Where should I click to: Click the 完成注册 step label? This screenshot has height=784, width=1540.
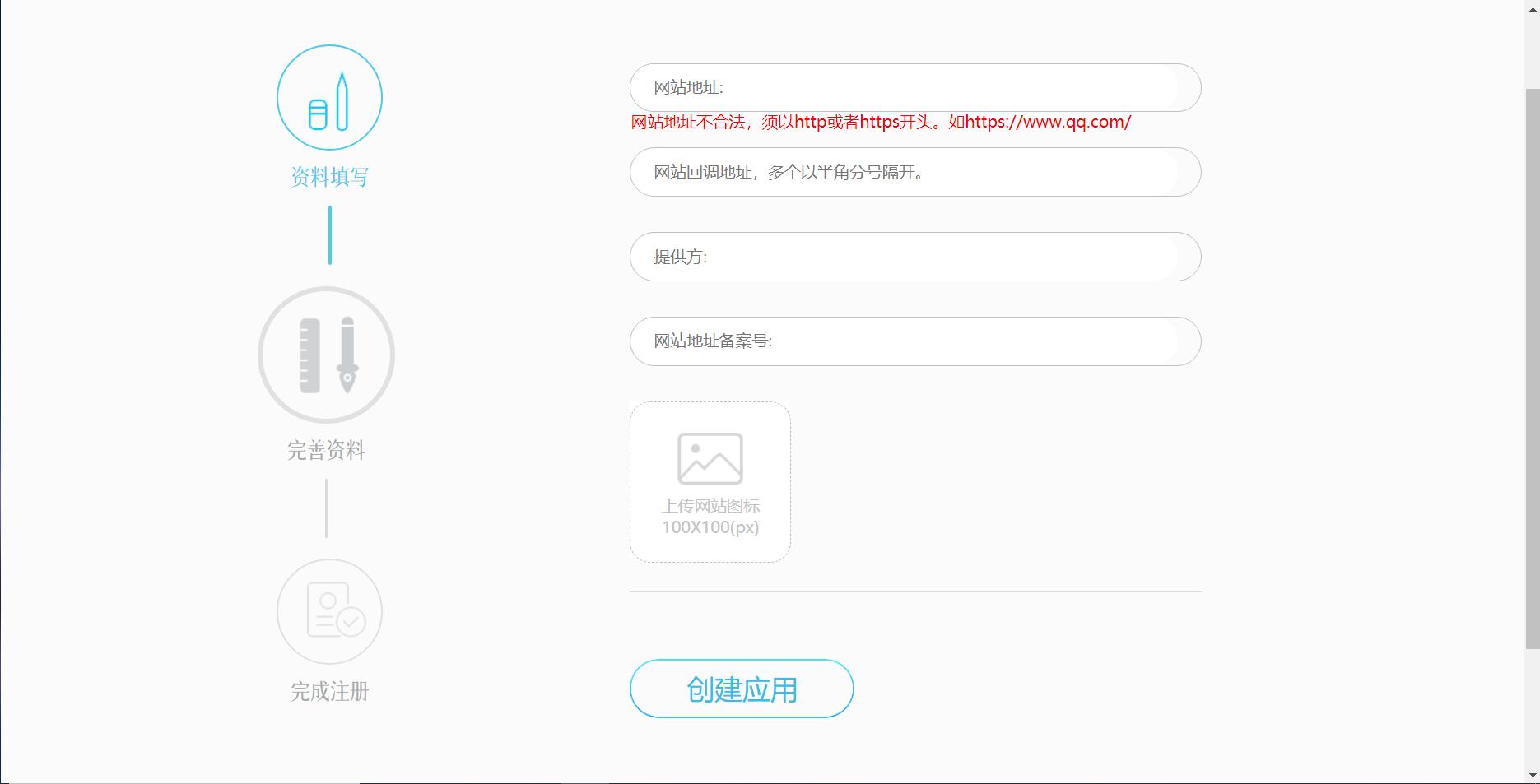[x=329, y=693]
